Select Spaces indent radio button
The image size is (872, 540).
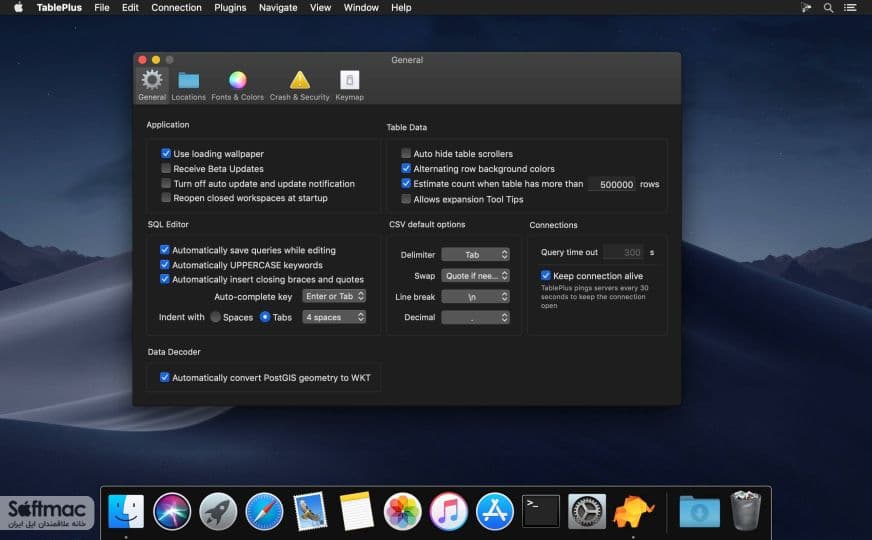pos(215,317)
